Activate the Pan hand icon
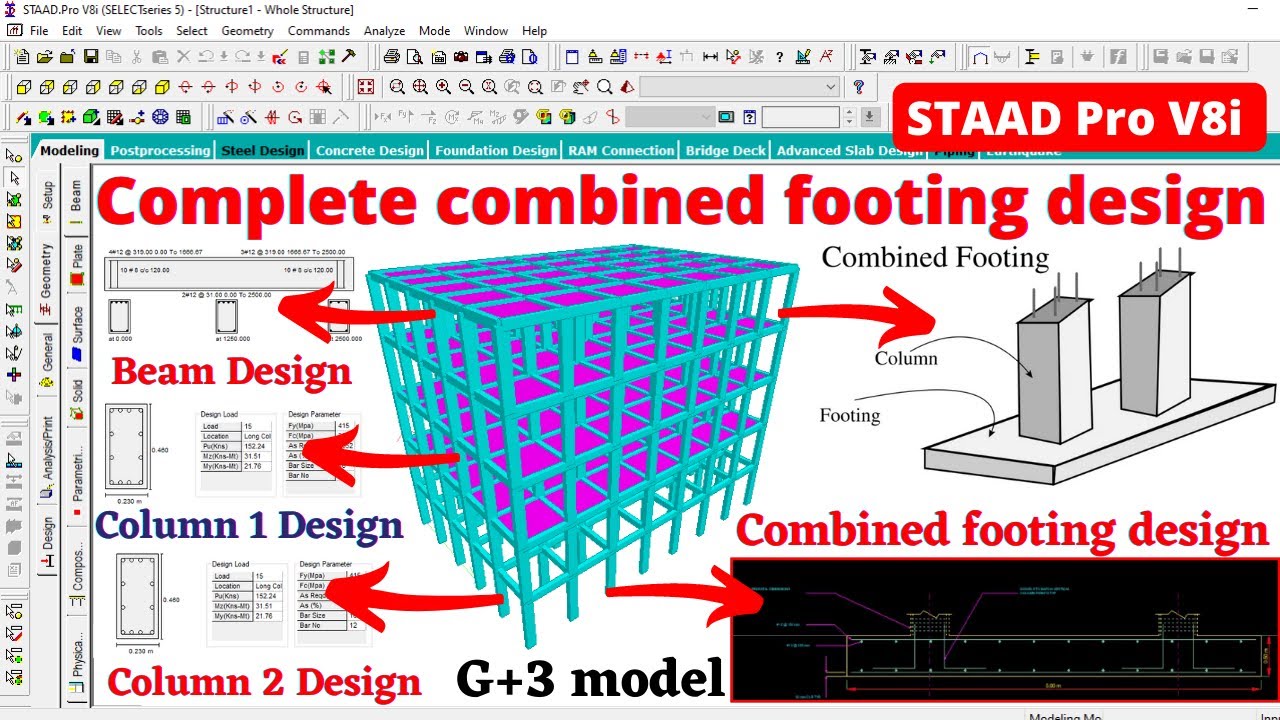1280x720 pixels. pos(581,87)
